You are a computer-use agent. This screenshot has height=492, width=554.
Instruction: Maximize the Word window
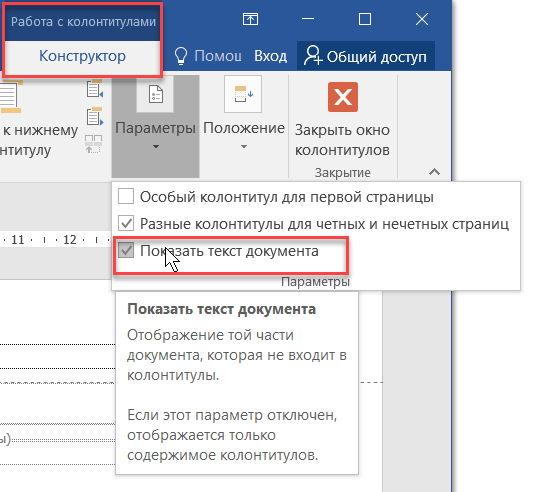pos(365,19)
